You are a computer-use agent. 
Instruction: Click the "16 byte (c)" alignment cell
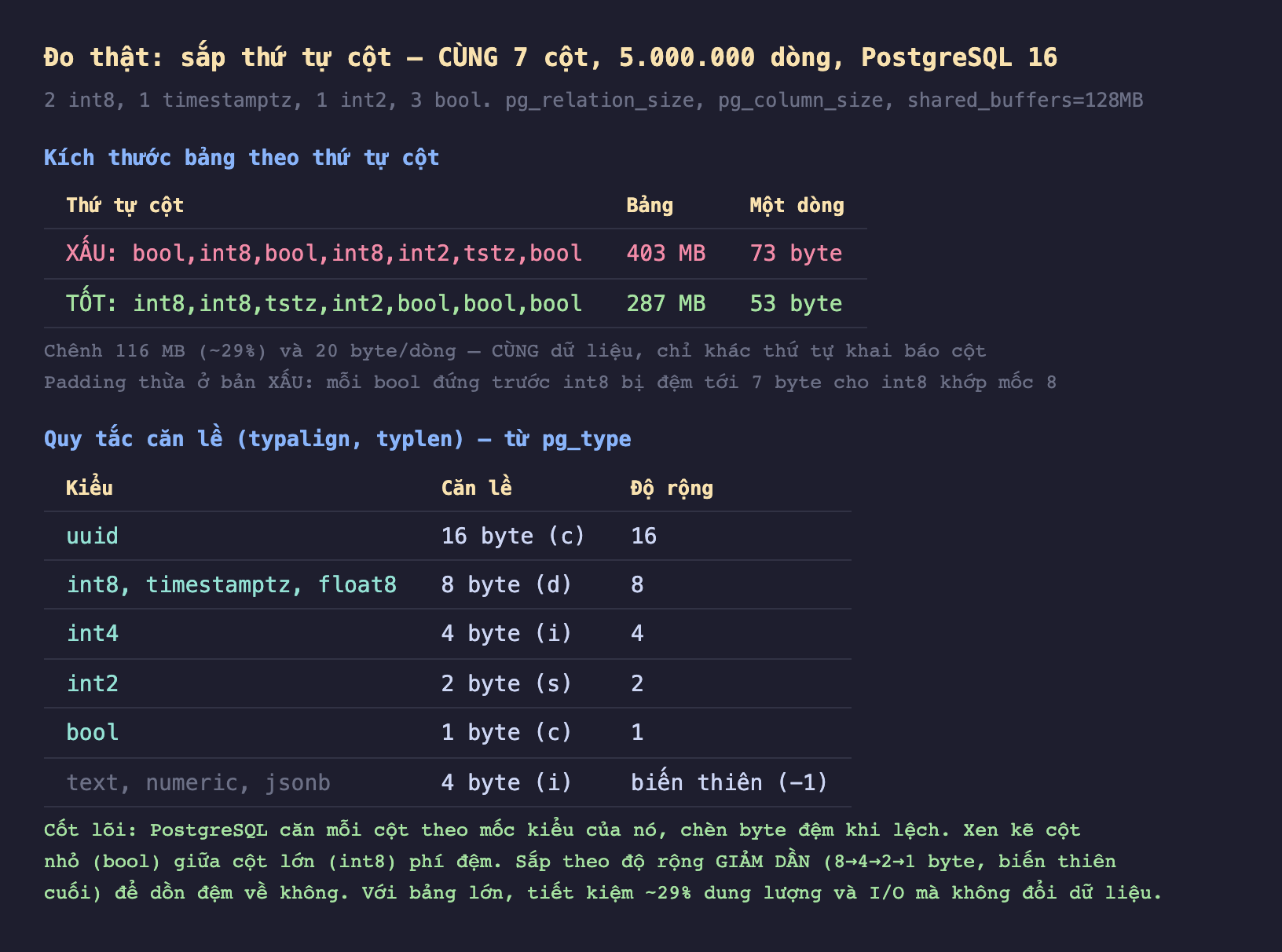point(513,536)
